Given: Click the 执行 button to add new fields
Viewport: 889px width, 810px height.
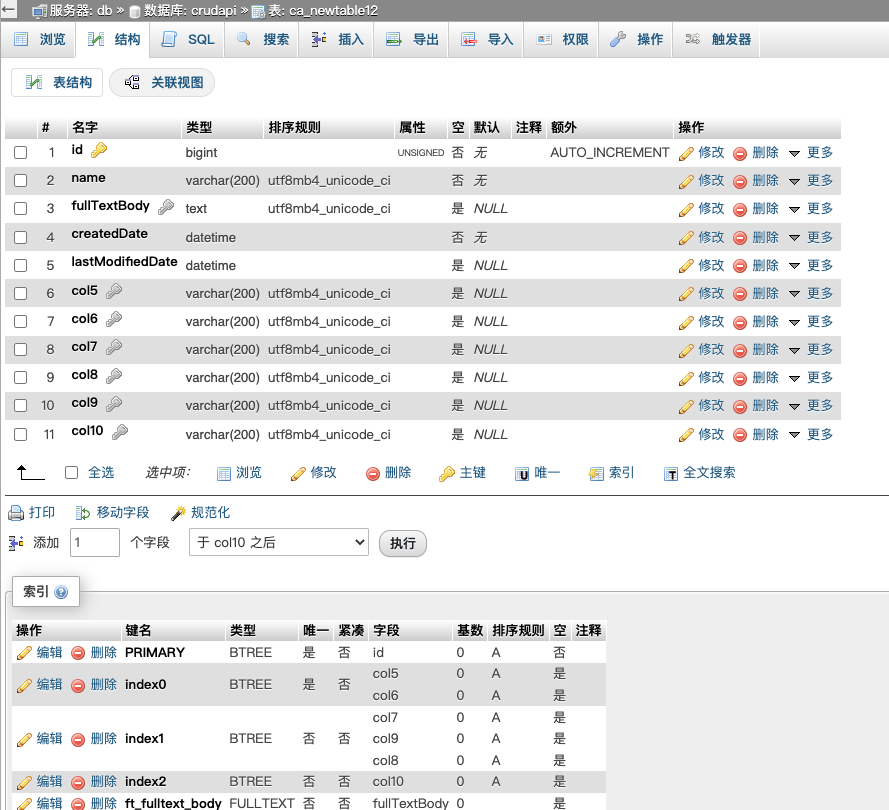Looking at the screenshot, I should 401,542.
